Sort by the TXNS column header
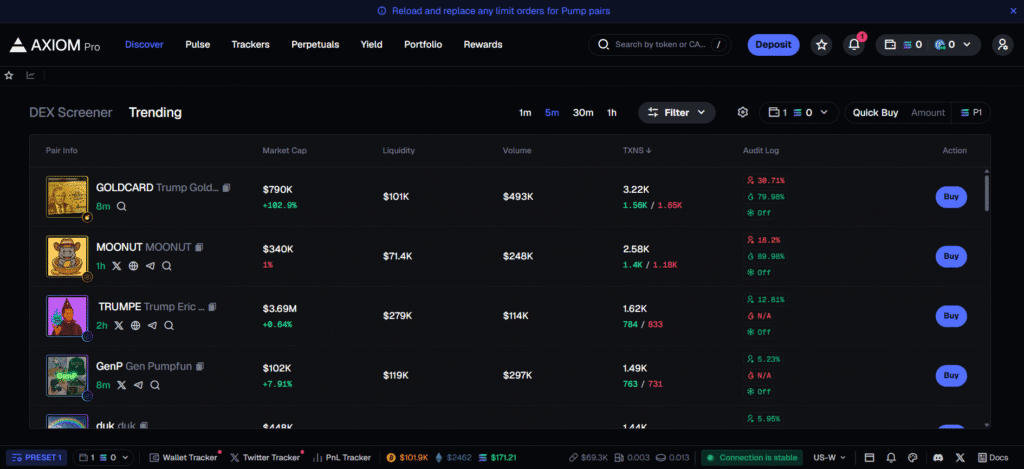The width and height of the screenshot is (1024, 469). click(637, 151)
